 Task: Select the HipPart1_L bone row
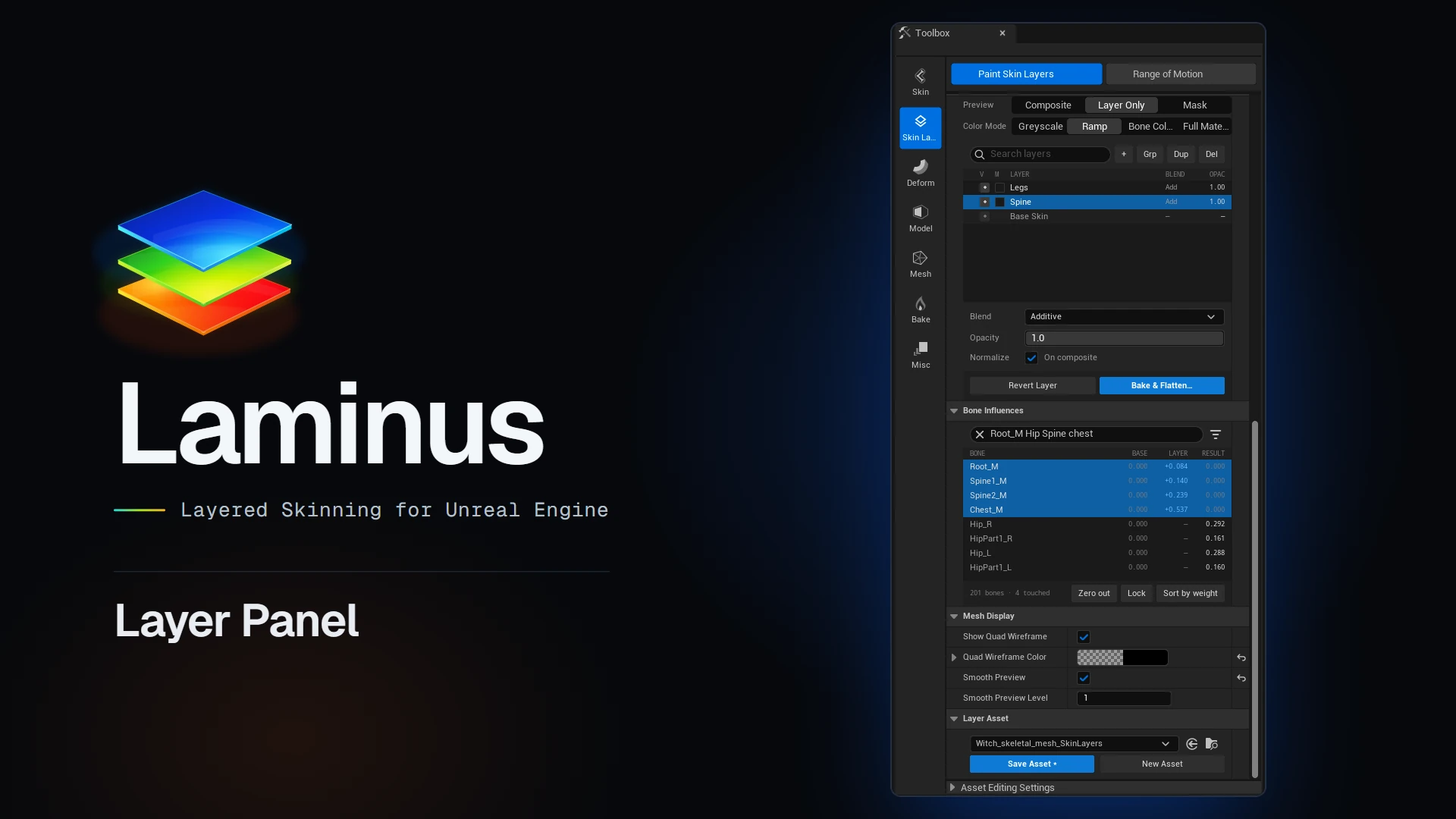pyautogui.click(x=1097, y=568)
